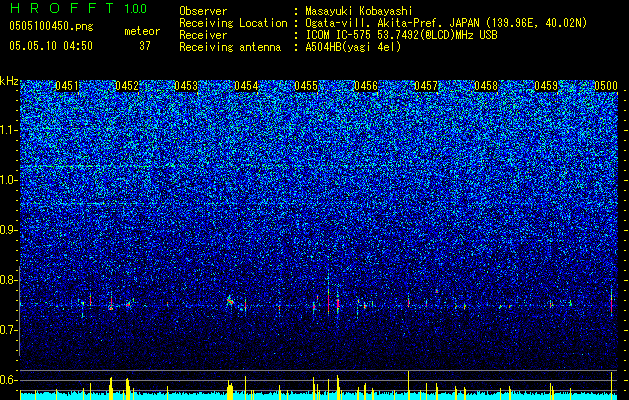
Task: Click the 0.6 kHz axis label
Action: click(x=9, y=380)
